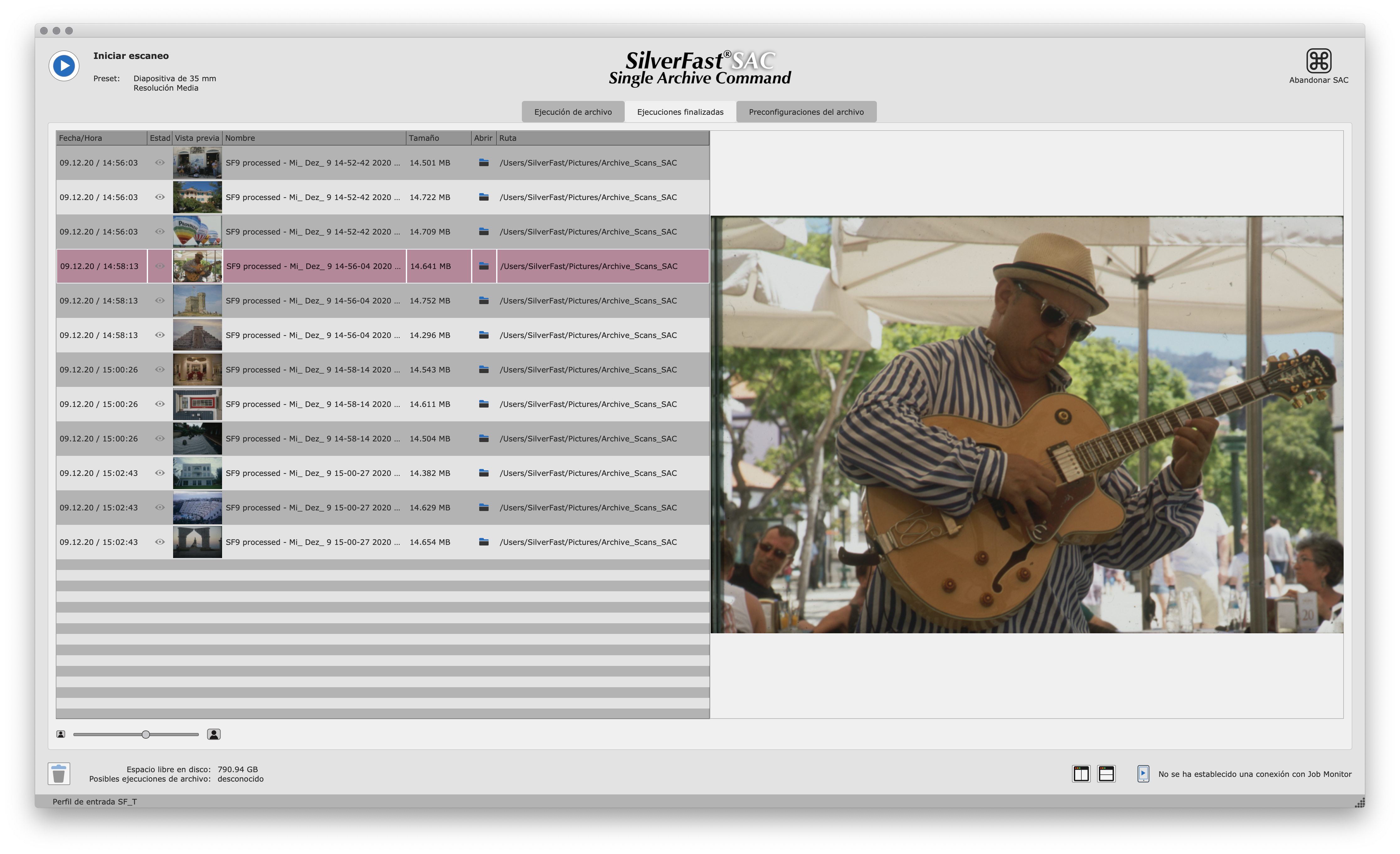
Task: Open the Ejecución de archivo tab
Action: coord(573,112)
